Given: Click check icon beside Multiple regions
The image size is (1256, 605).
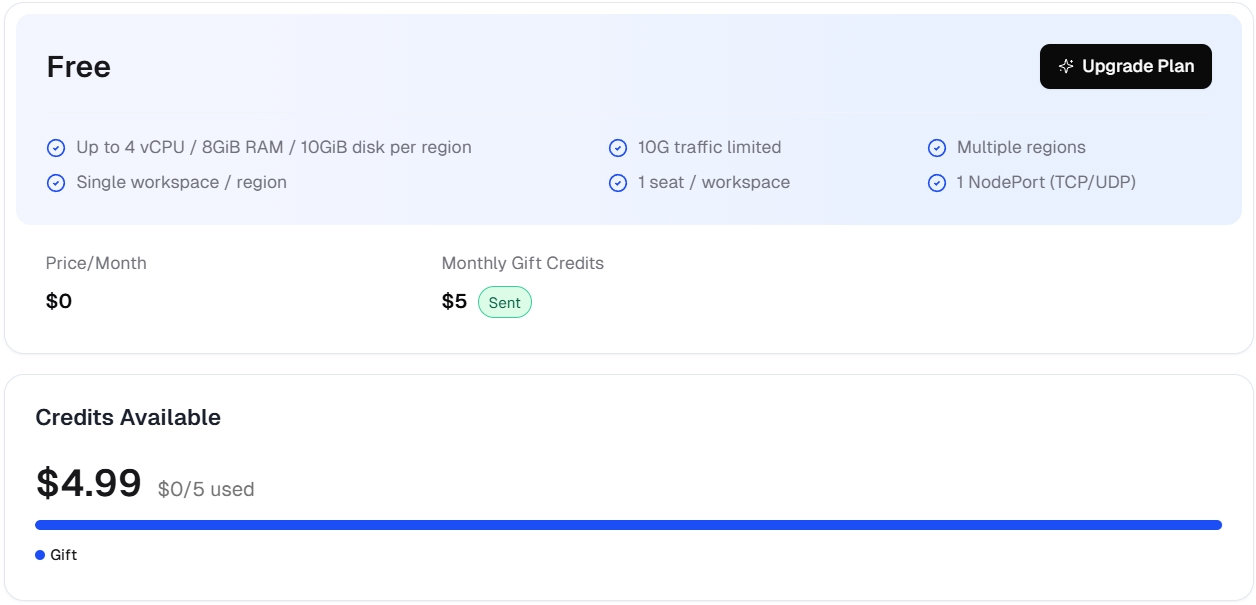Looking at the screenshot, I should [937, 148].
